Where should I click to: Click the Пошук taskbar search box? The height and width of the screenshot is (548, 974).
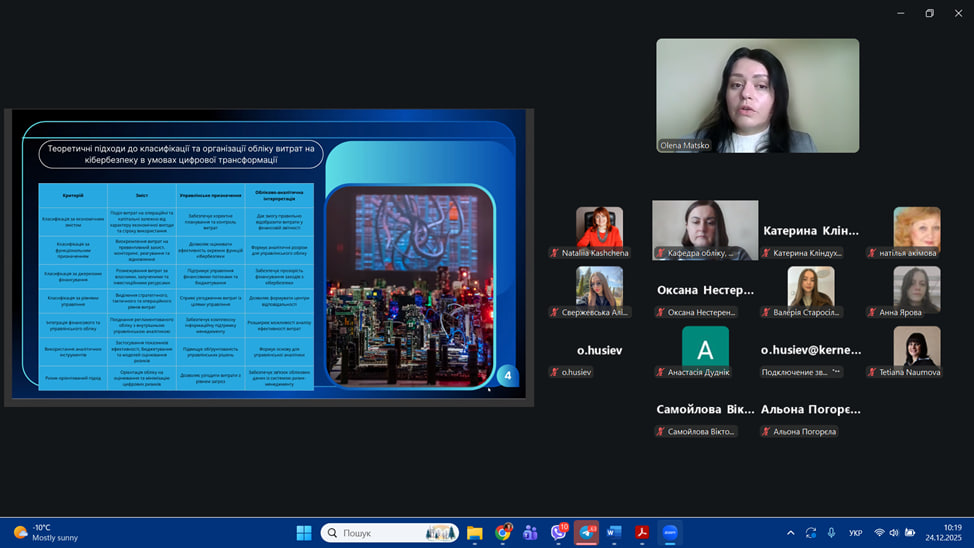point(390,533)
